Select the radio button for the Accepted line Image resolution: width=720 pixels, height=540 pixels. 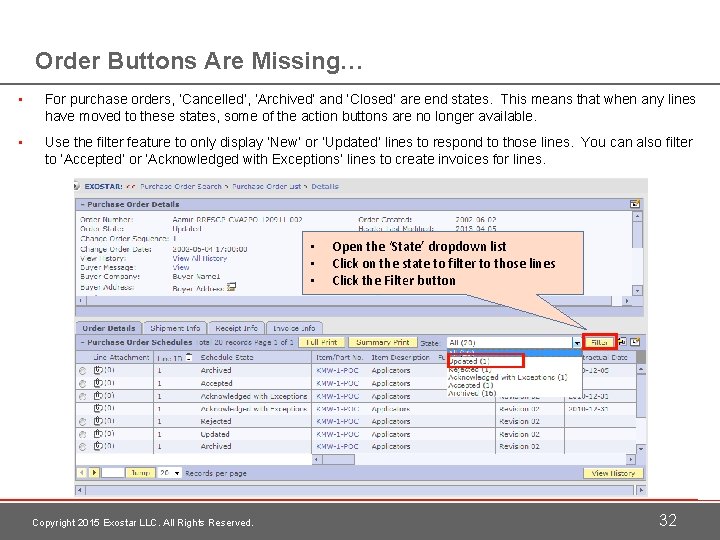pos(82,383)
